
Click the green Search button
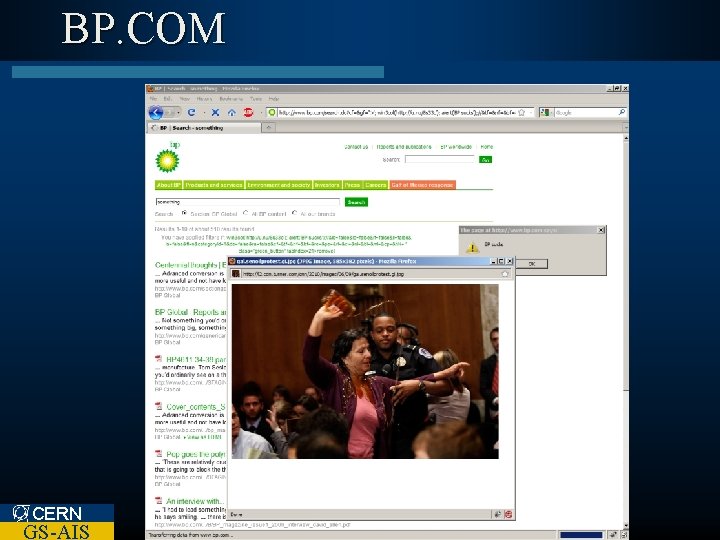point(356,202)
